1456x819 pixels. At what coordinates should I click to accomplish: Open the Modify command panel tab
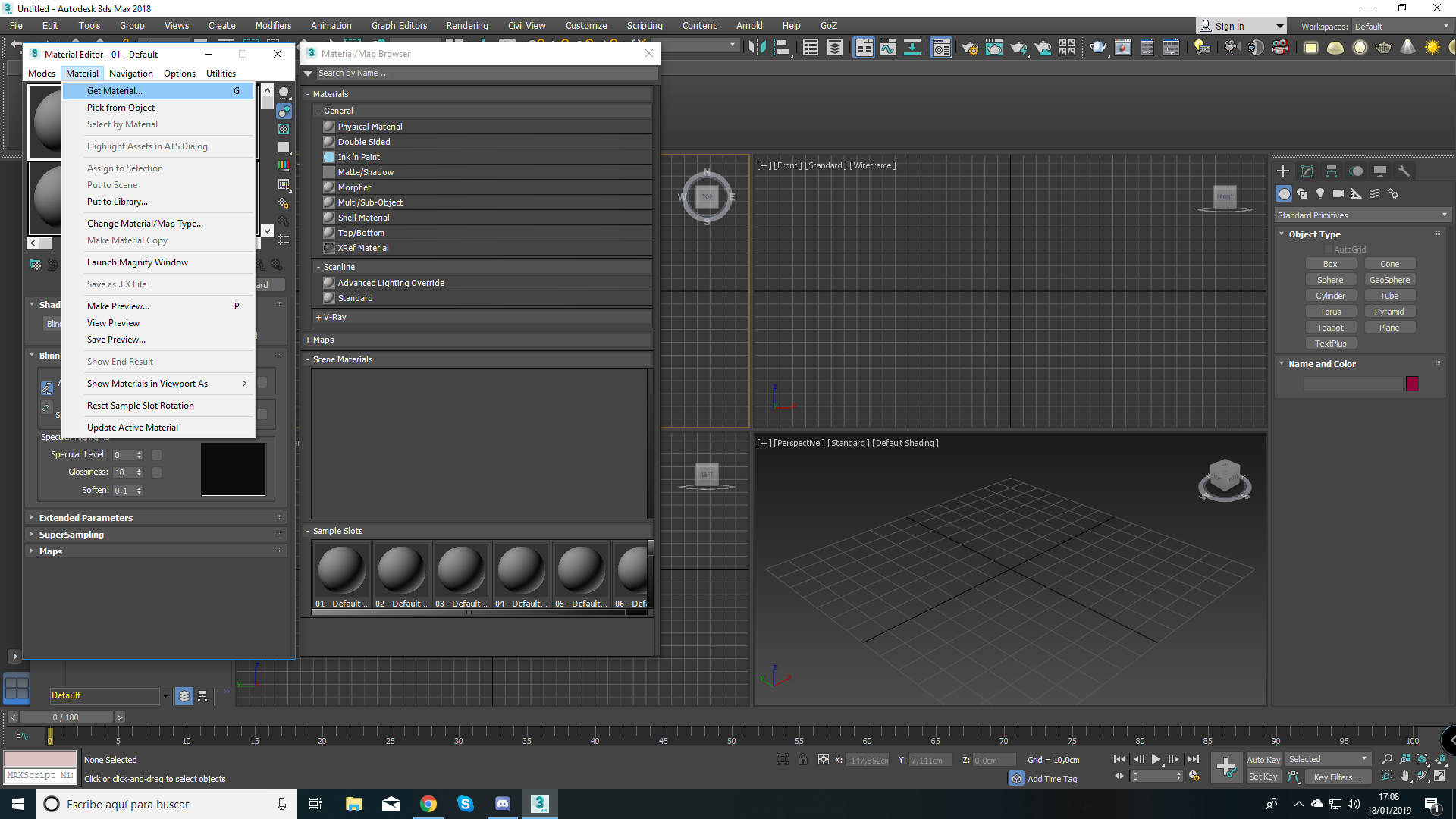coord(1307,171)
